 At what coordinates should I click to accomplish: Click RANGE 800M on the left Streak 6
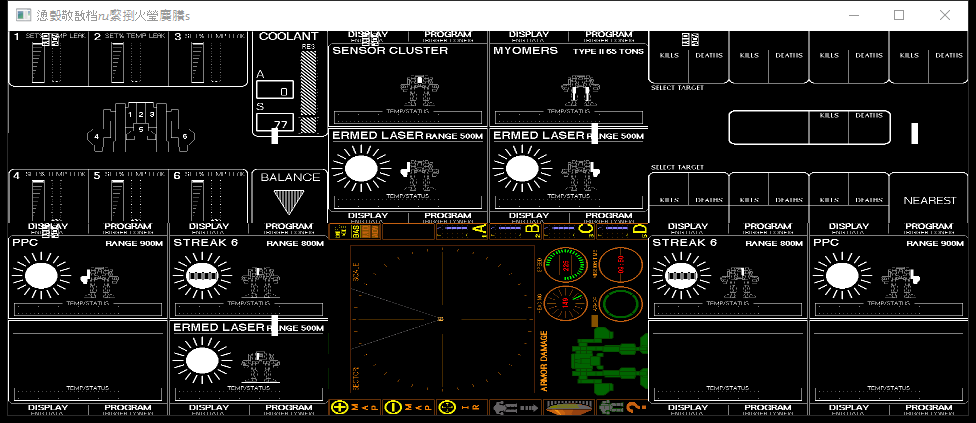[x=295, y=243]
